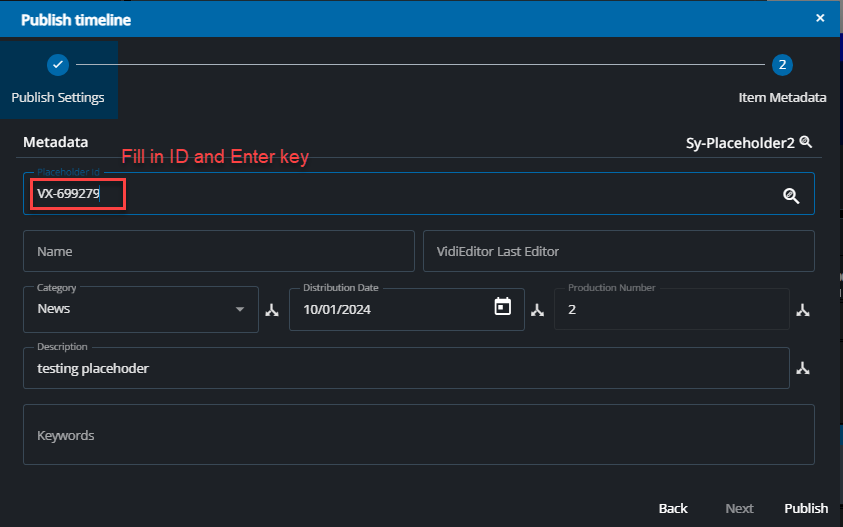Click the Publish button

click(x=806, y=508)
